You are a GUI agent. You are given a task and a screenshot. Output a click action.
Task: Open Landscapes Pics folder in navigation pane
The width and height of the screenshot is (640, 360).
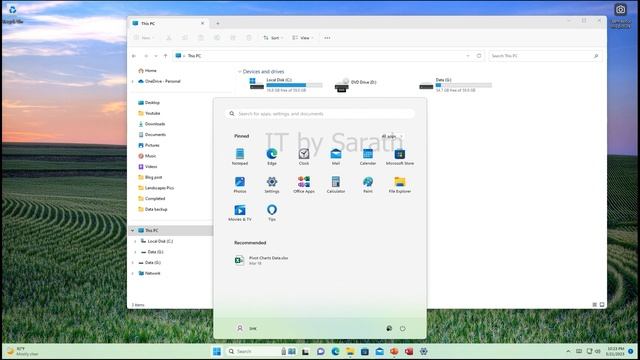(156, 188)
